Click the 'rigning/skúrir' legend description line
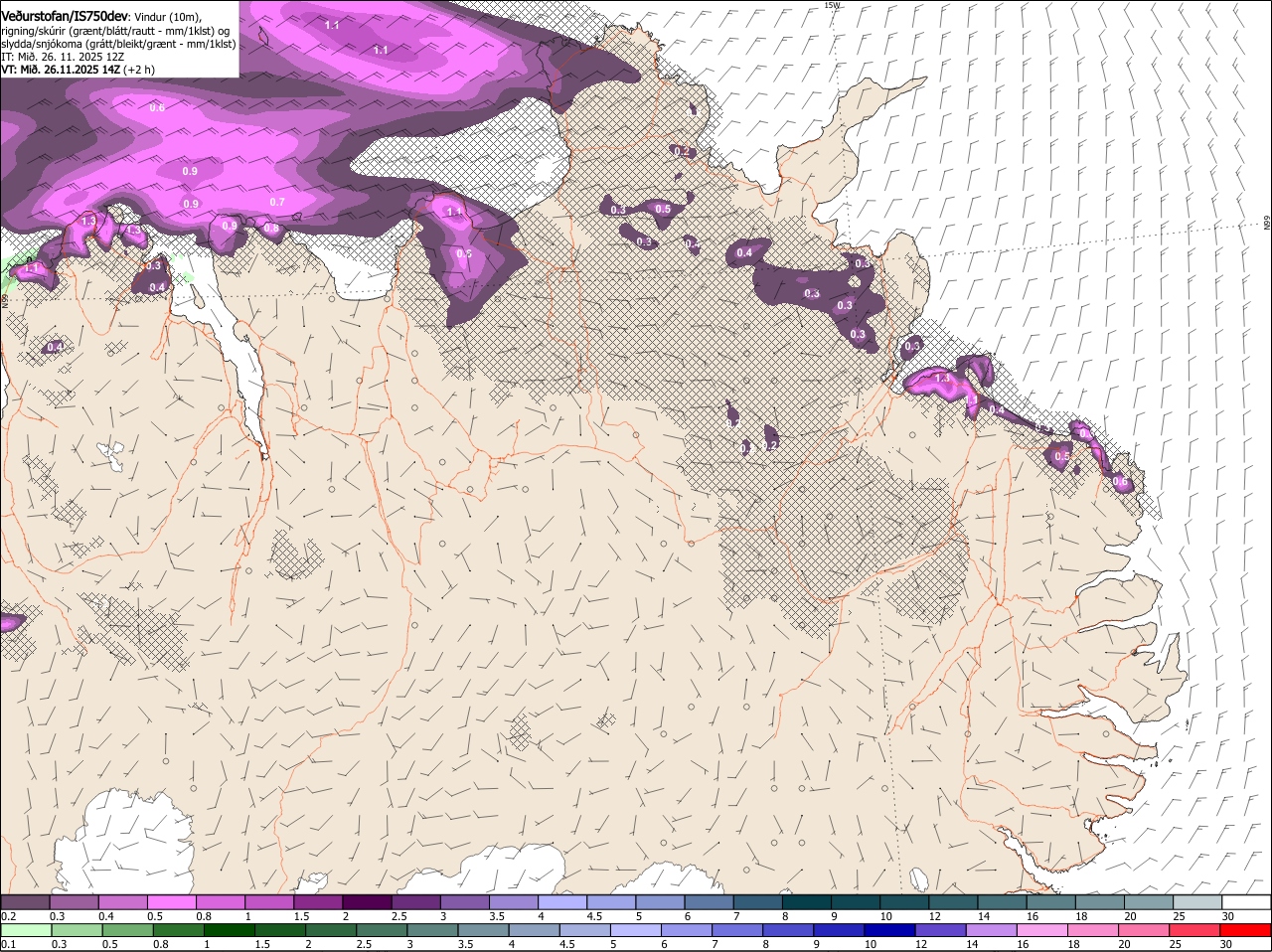Image resolution: width=1272 pixels, height=952 pixels. (117, 31)
